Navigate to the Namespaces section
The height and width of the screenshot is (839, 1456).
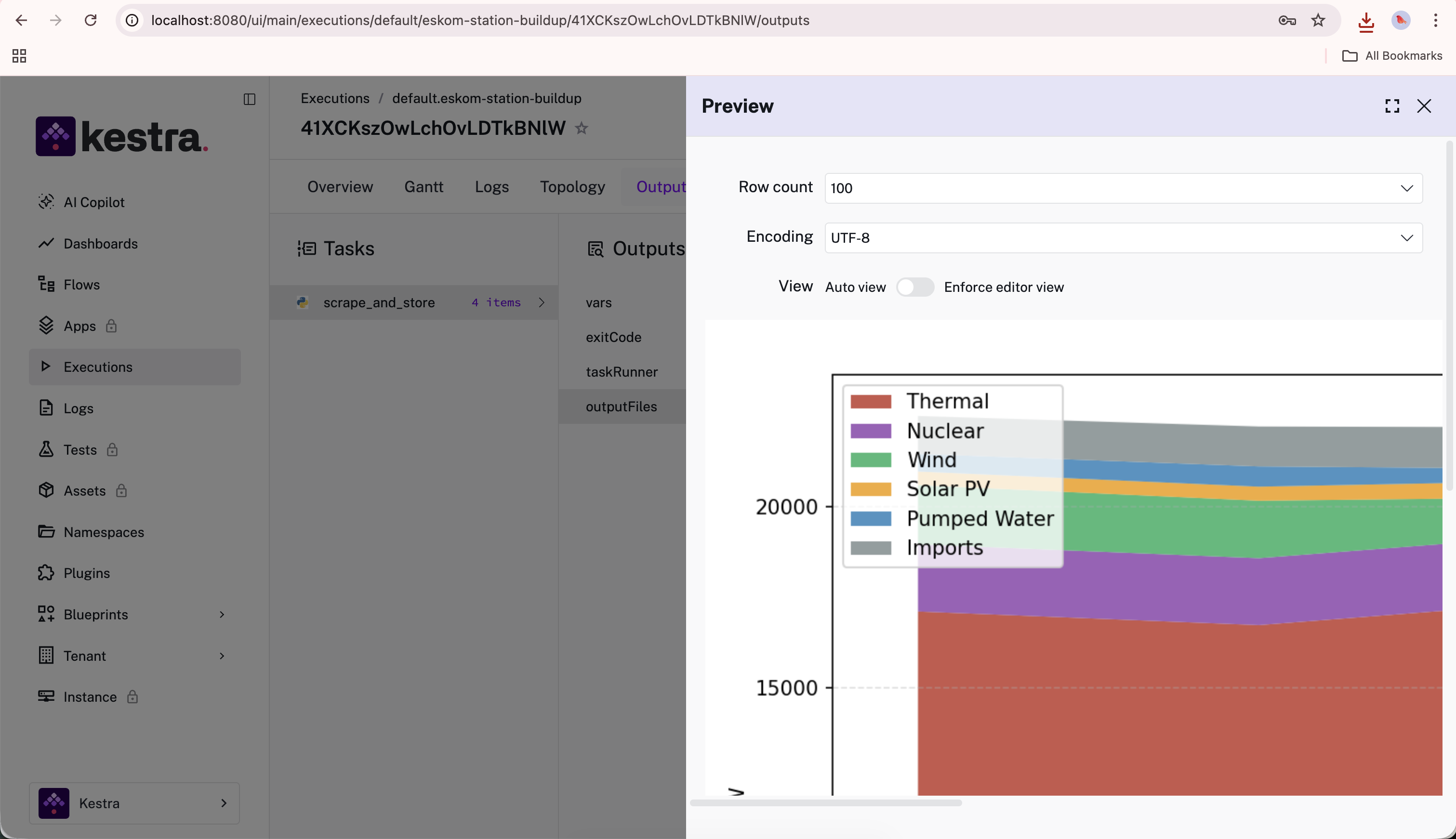tap(104, 532)
